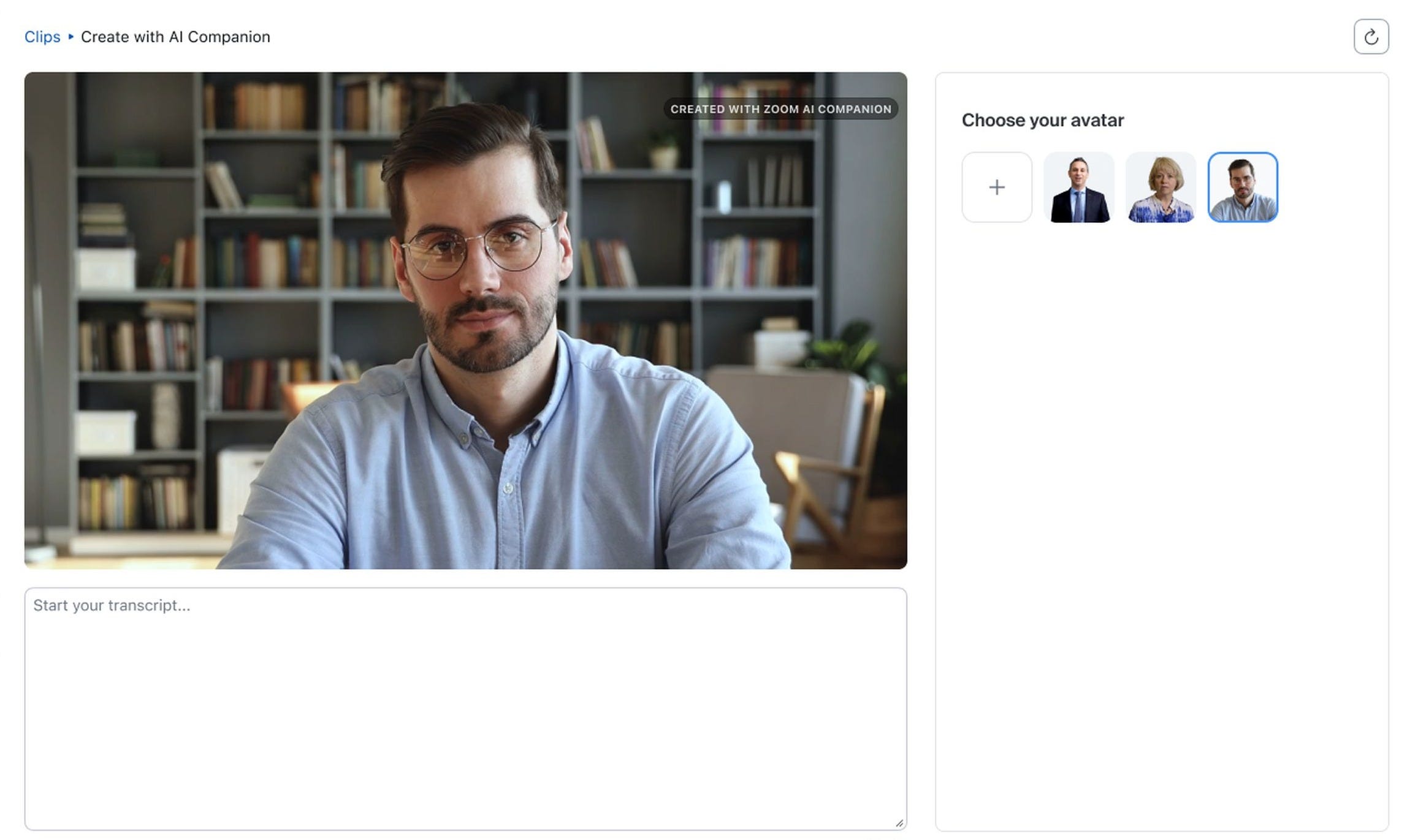
Task: Click the Start your transcript placeholder text
Action: point(112,605)
